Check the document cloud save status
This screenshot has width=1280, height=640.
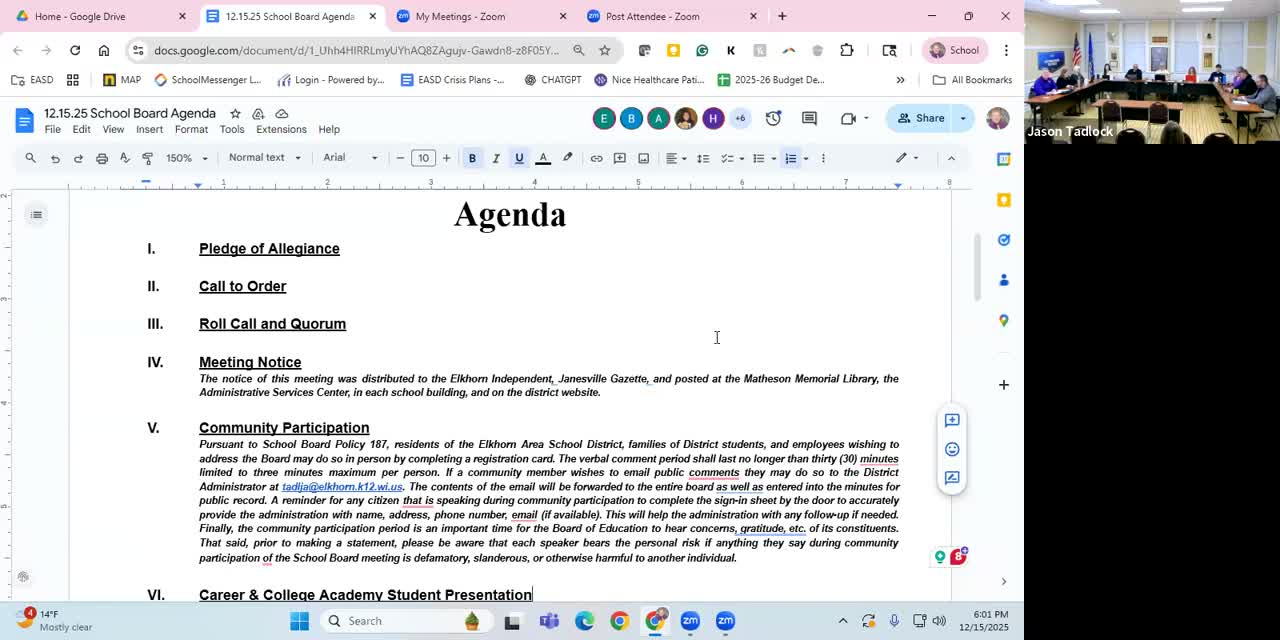click(x=282, y=113)
